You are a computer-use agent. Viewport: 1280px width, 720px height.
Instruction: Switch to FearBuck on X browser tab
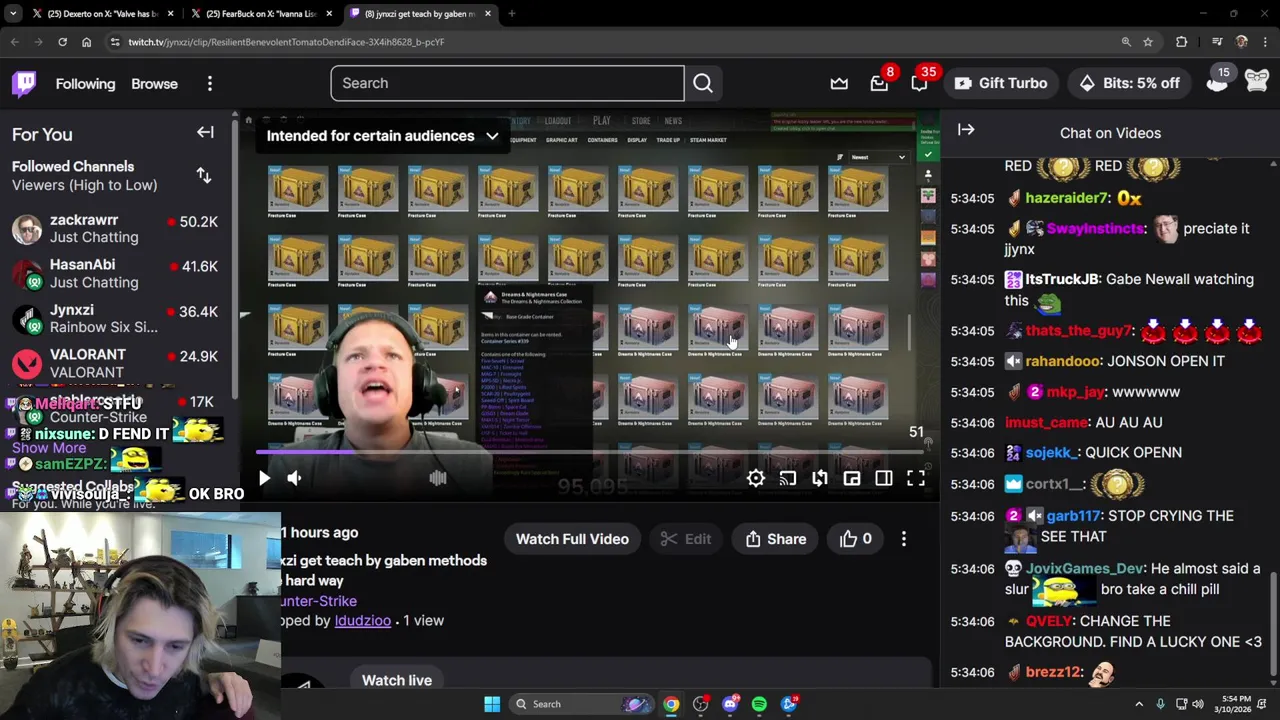click(x=262, y=14)
